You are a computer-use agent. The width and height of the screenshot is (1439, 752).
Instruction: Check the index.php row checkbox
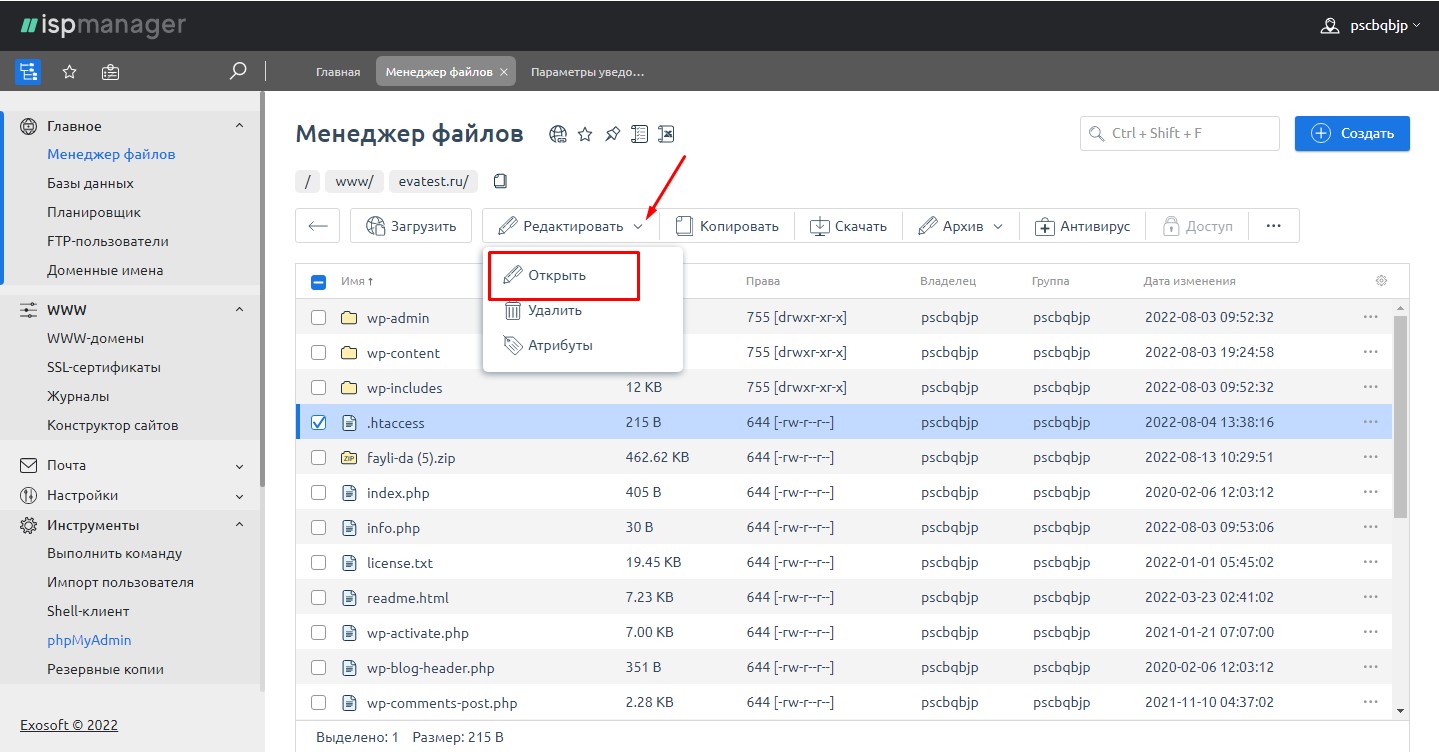pyautogui.click(x=318, y=492)
